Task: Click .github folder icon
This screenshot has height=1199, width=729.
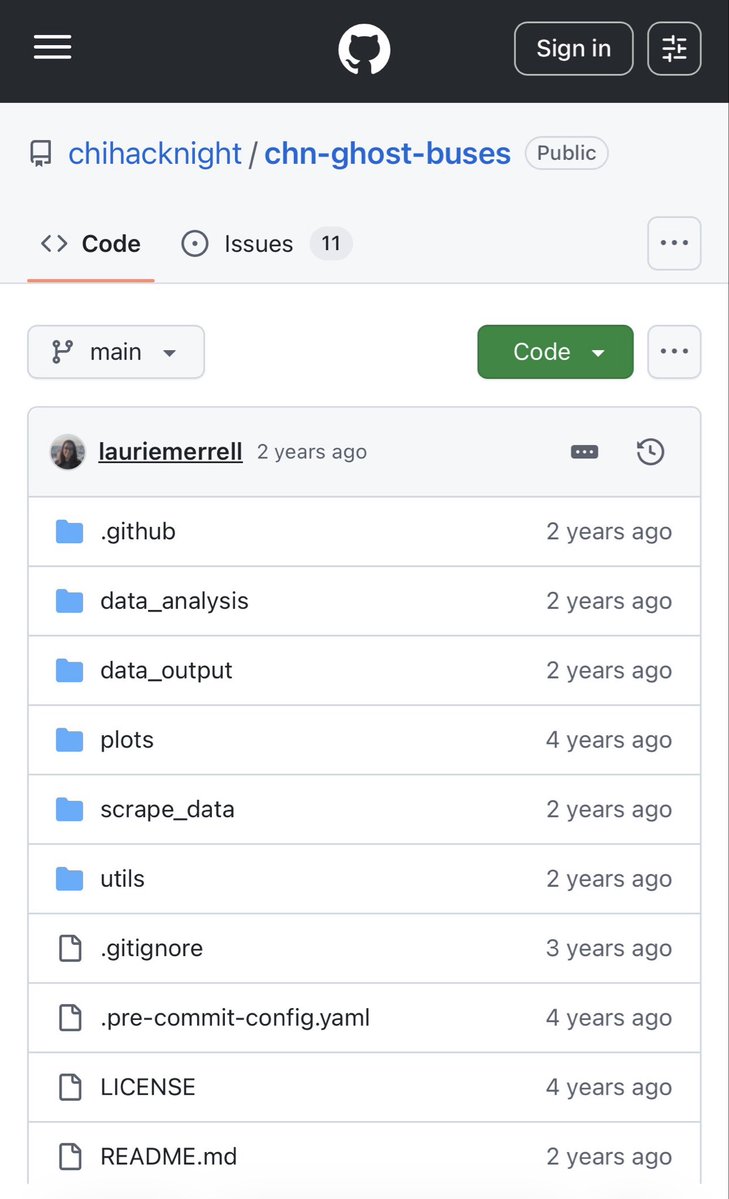Action: click(70, 531)
